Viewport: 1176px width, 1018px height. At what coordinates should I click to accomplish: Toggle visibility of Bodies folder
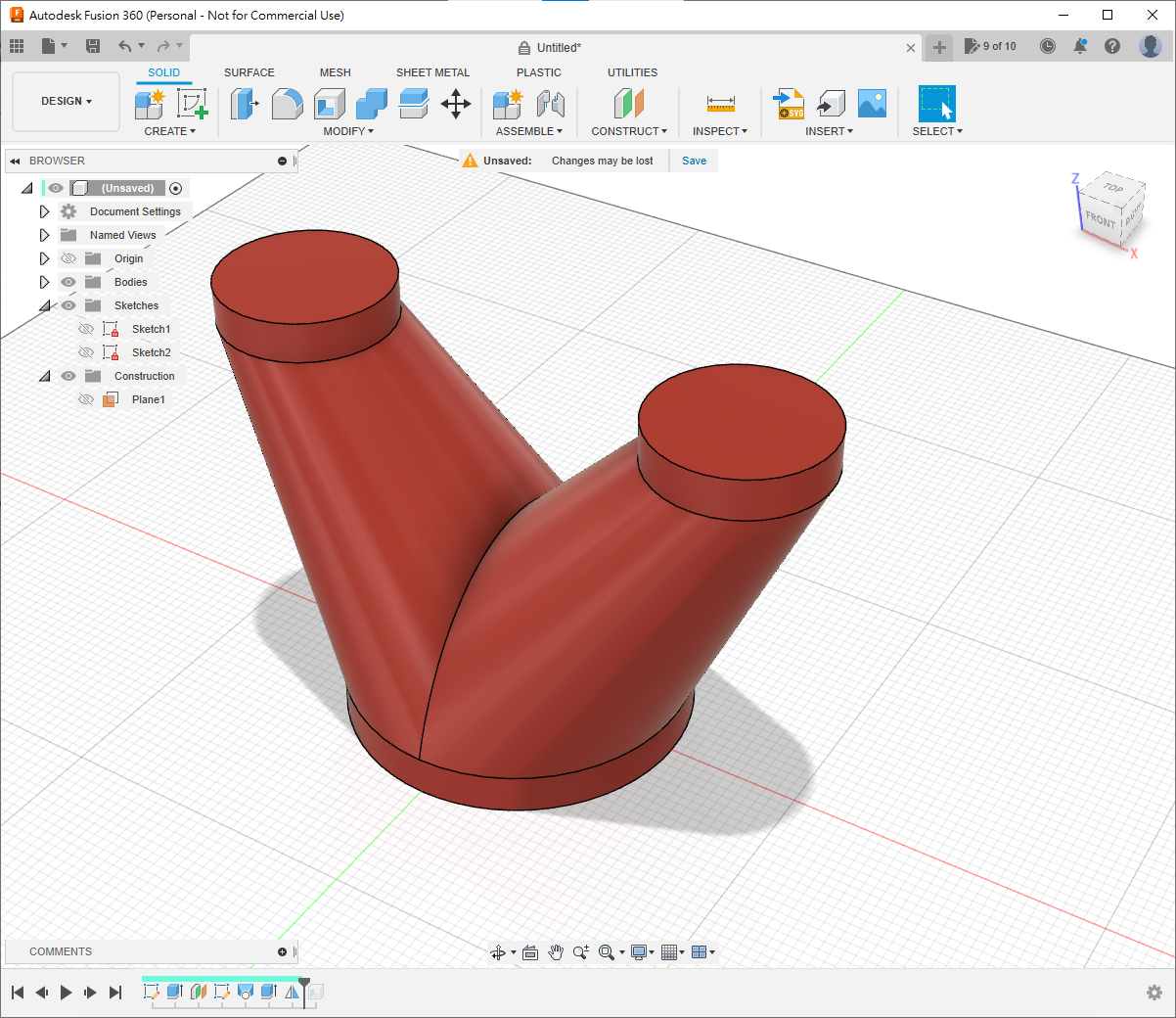coord(68,282)
